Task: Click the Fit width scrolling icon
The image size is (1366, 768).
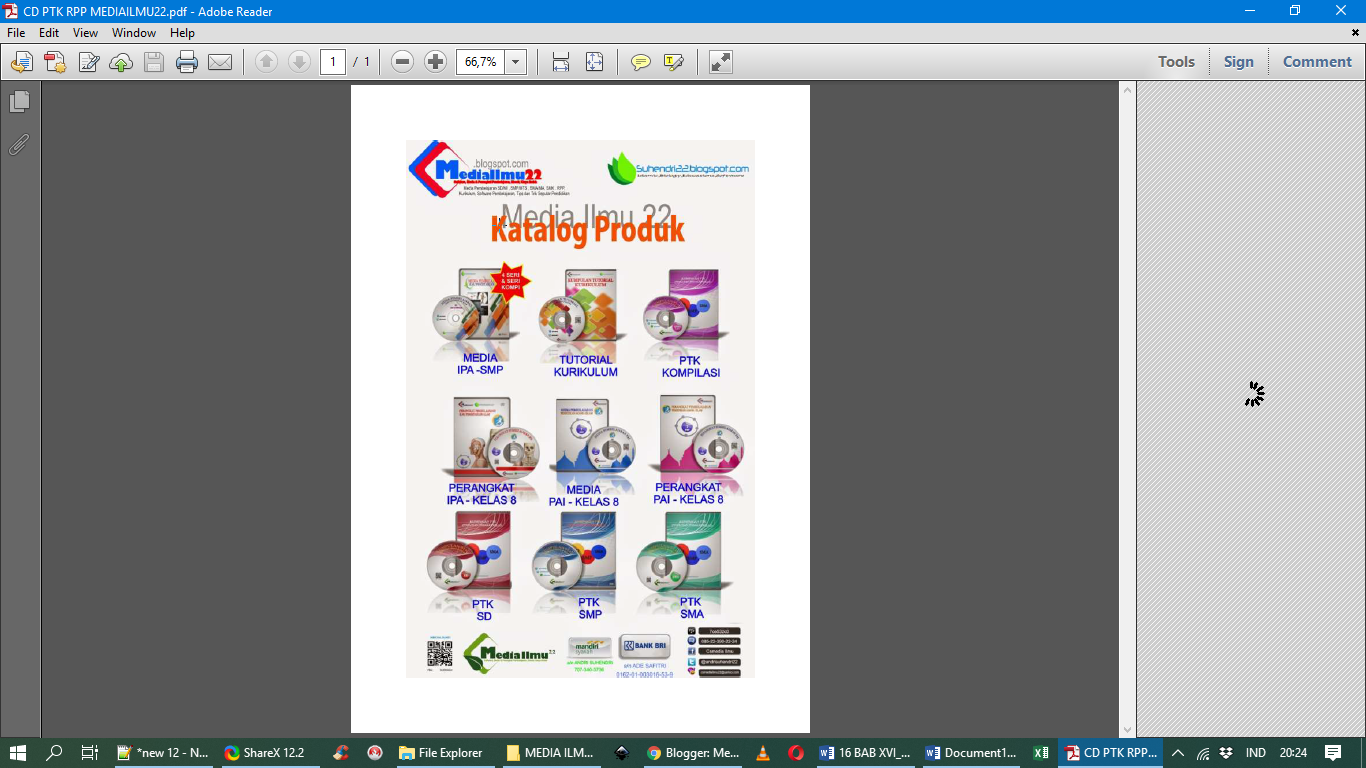Action: 561,62
